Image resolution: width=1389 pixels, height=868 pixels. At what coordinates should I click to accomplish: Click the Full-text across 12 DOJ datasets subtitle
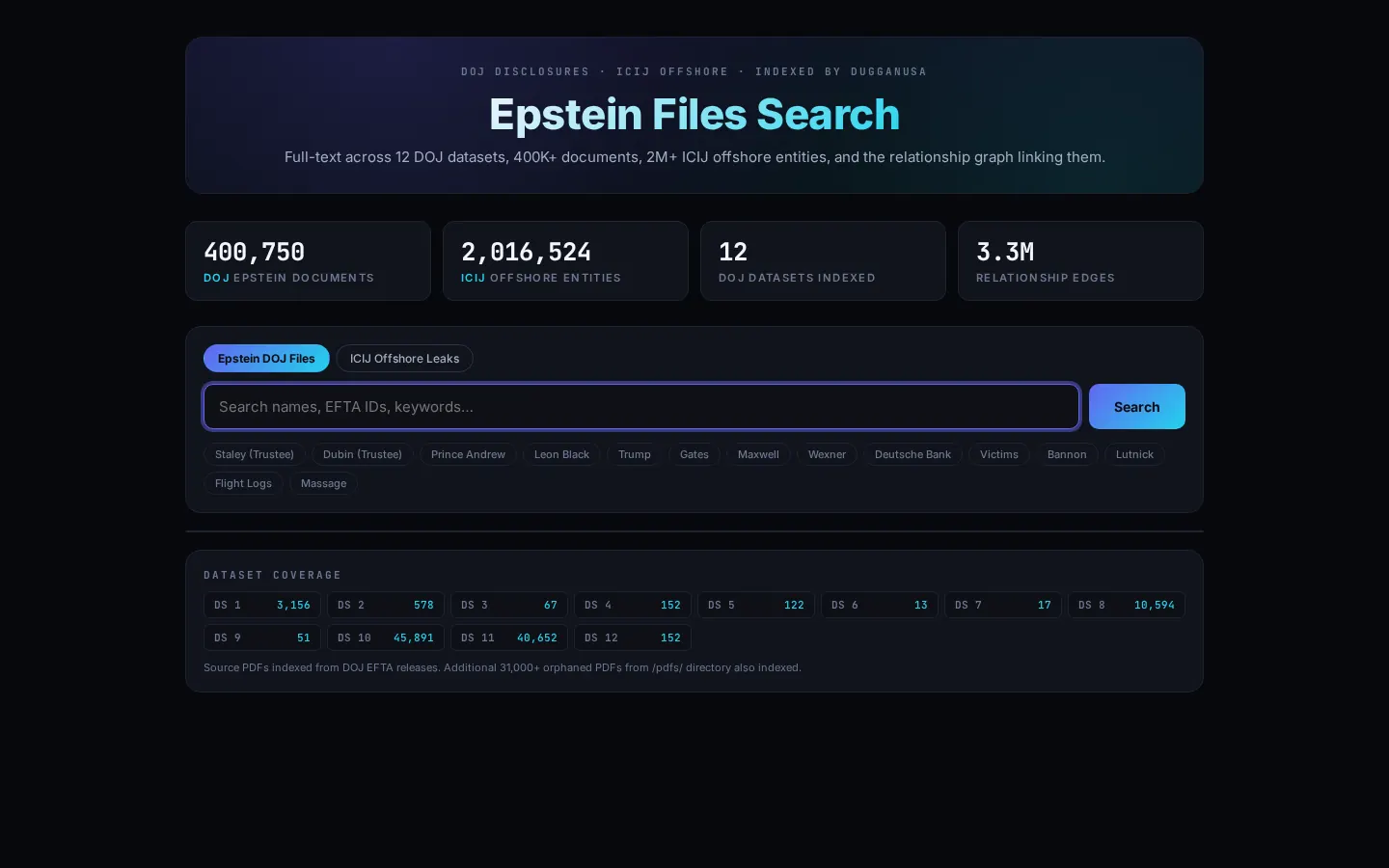[x=694, y=157]
